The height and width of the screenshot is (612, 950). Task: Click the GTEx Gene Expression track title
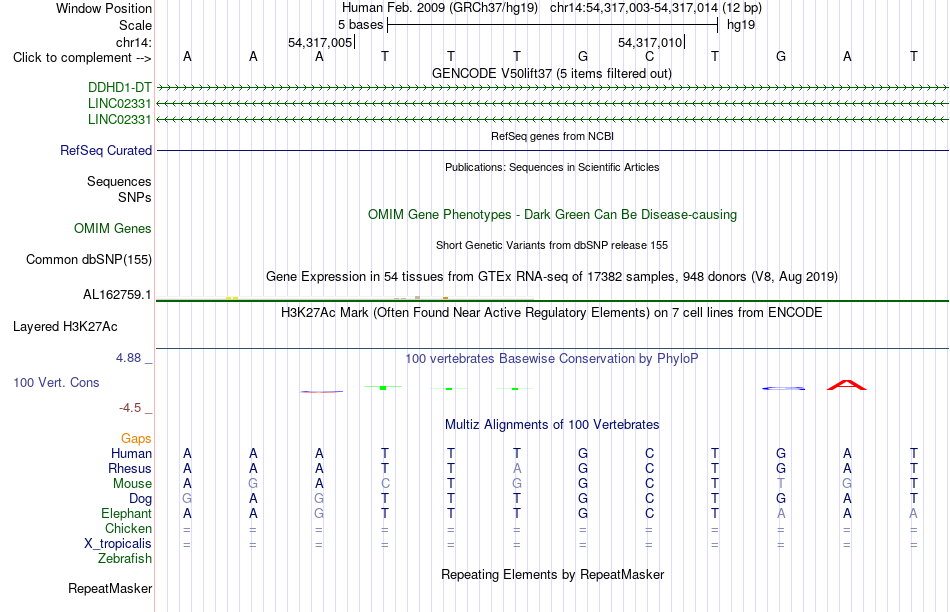(x=552, y=277)
